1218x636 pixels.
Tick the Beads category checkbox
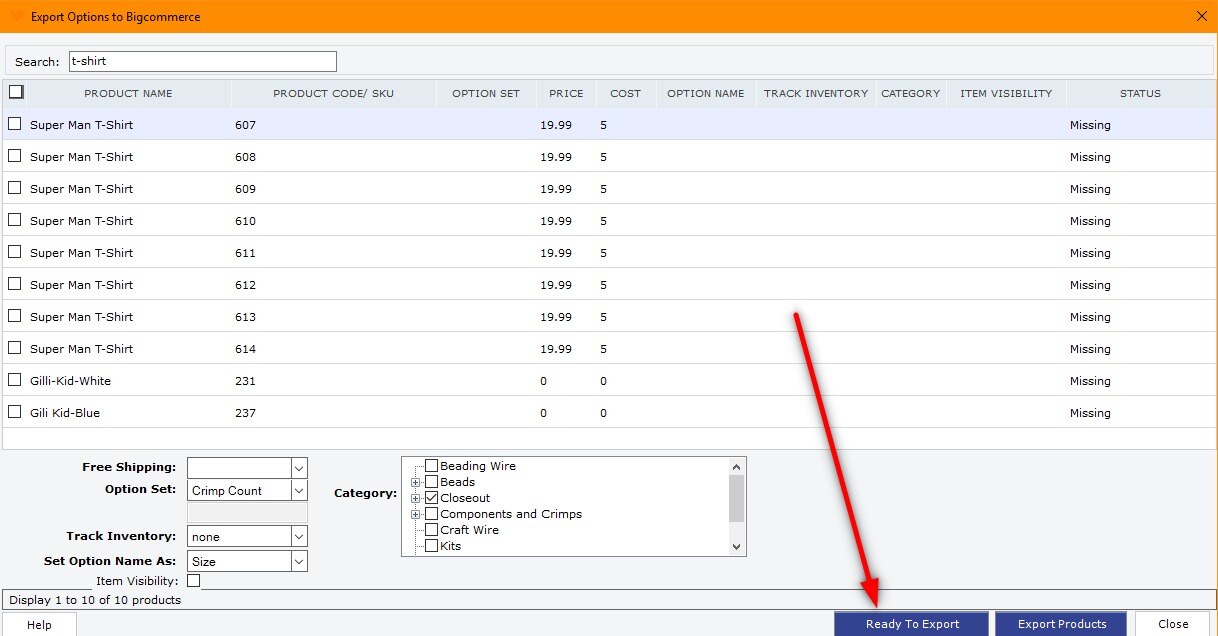click(432, 482)
